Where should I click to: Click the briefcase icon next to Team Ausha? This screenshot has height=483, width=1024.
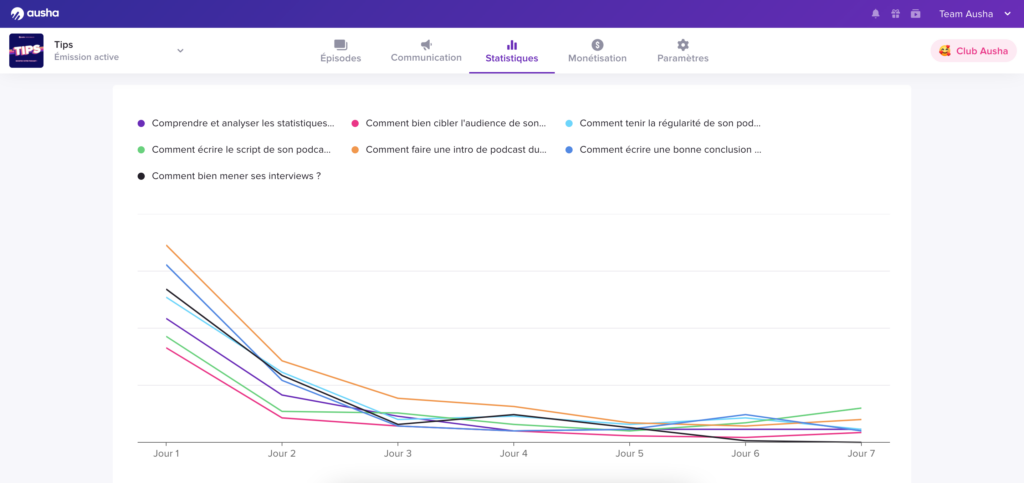[x=916, y=14]
